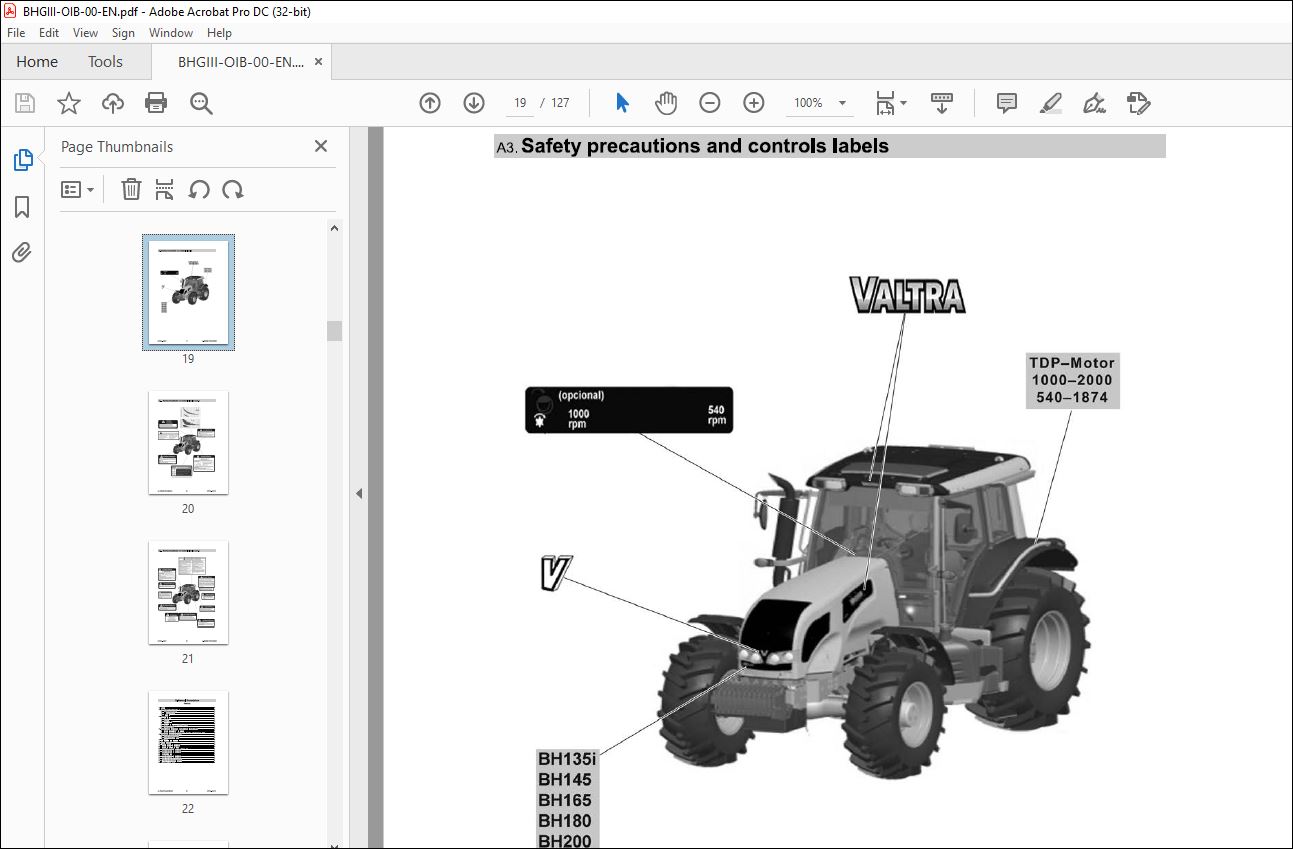Switch to the Tools tab
Viewport: 1293px width, 849px height.
105,61
